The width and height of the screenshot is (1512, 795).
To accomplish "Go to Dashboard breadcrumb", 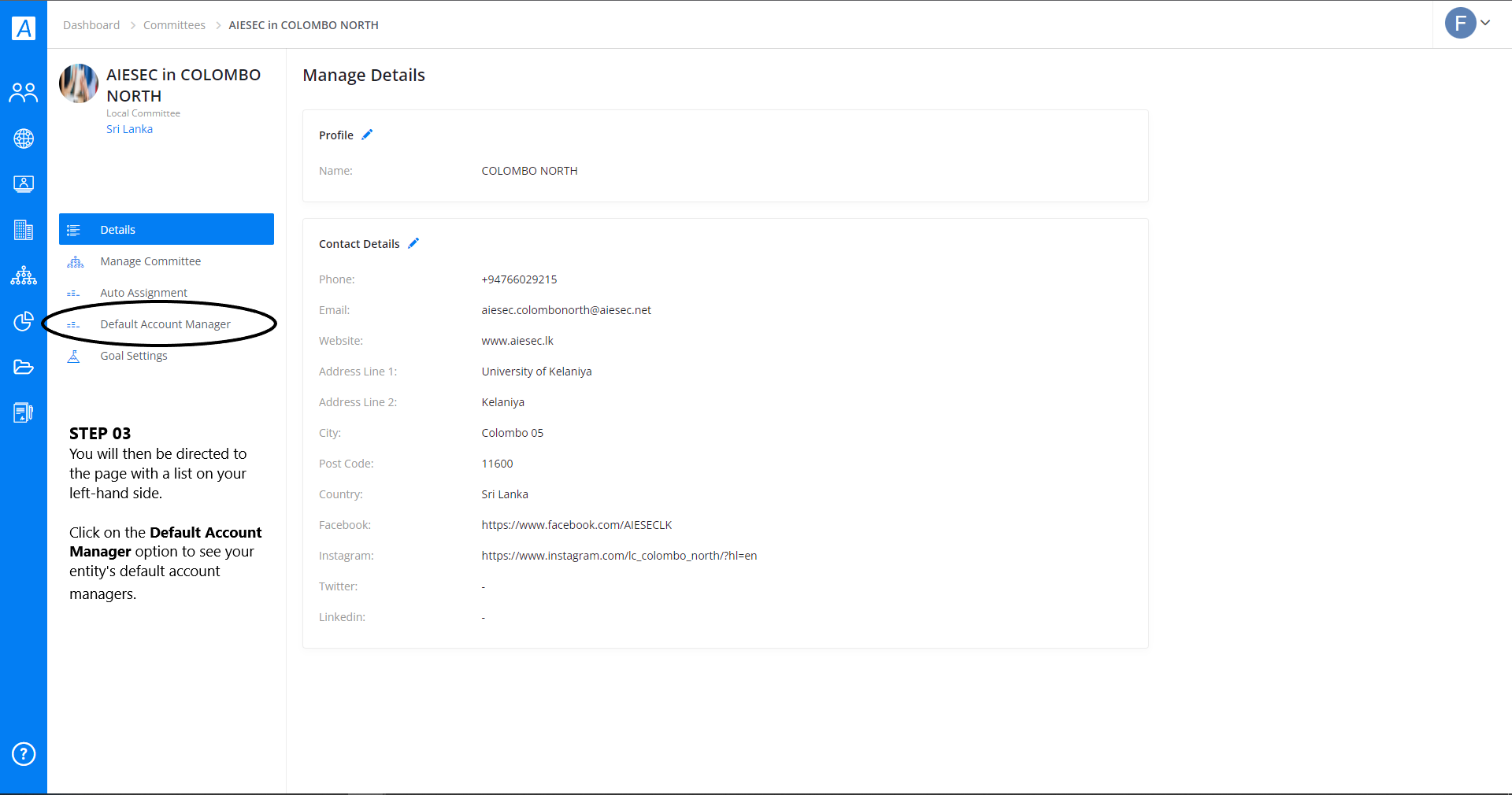I will pyautogui.click(x=91, y=25).
